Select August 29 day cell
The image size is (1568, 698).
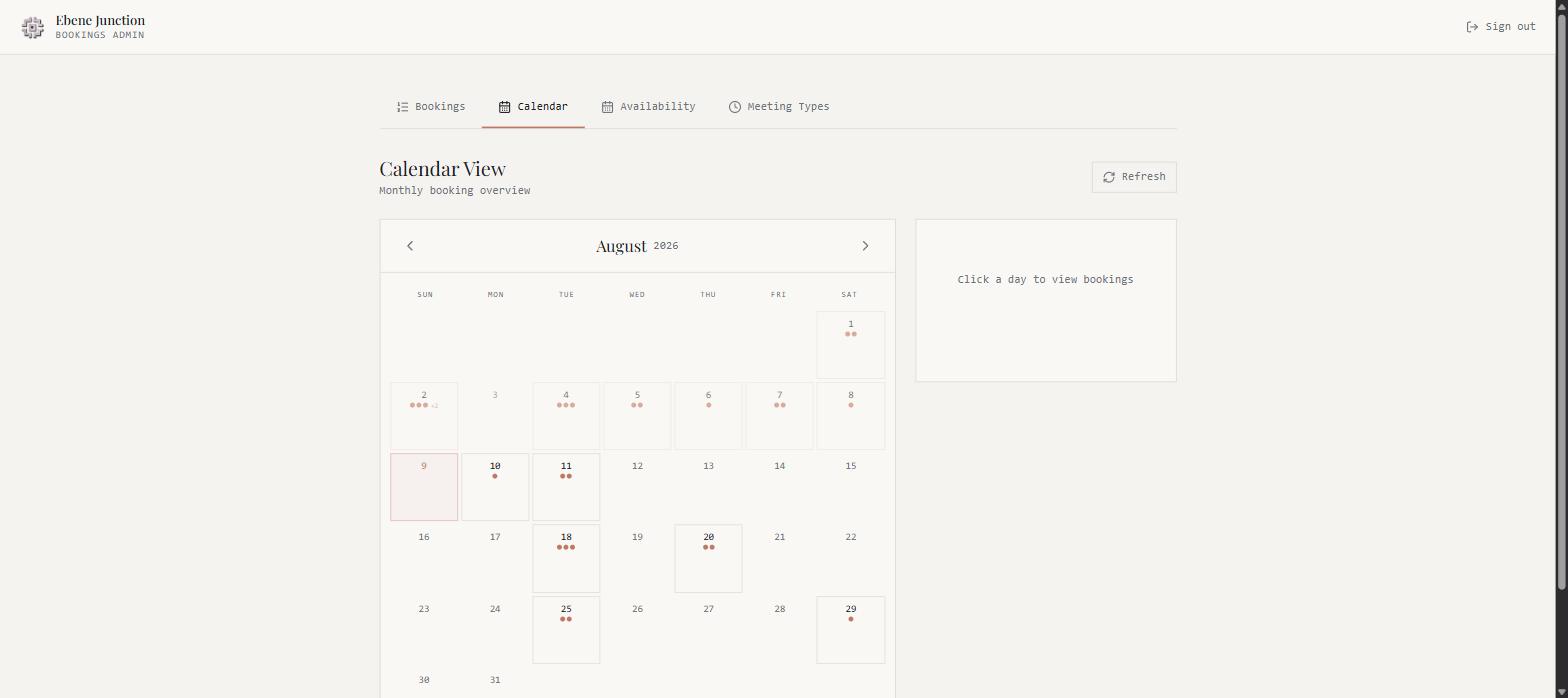(x=850, y=630)
